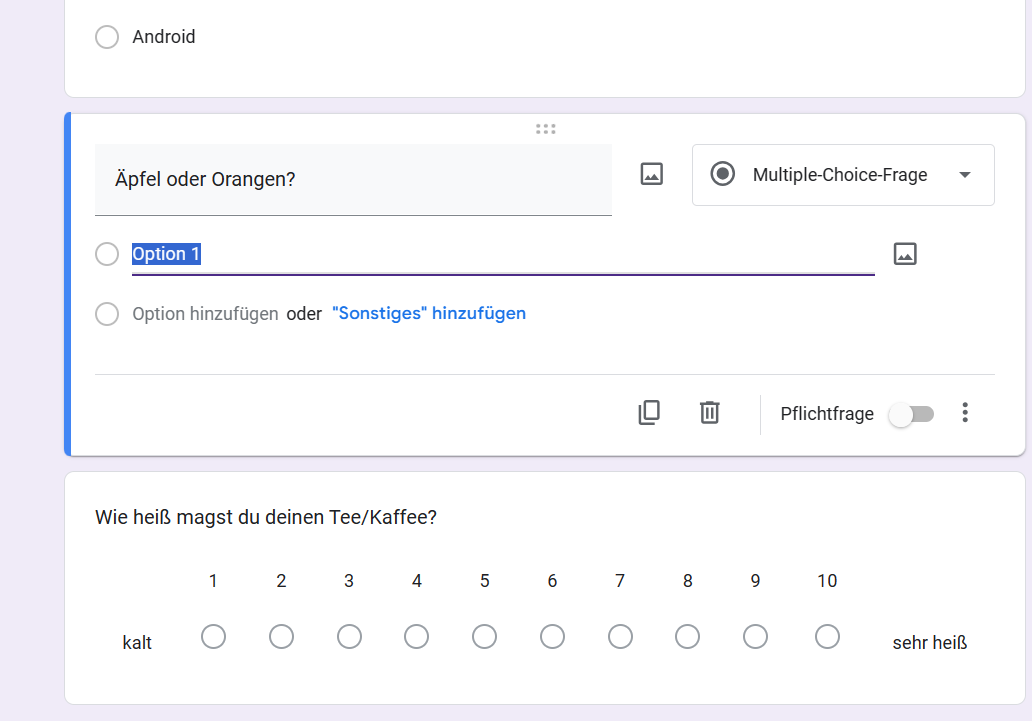Open more options three-dot menu
This screenshot has width=1032, height=721.
tap(965, 412)
